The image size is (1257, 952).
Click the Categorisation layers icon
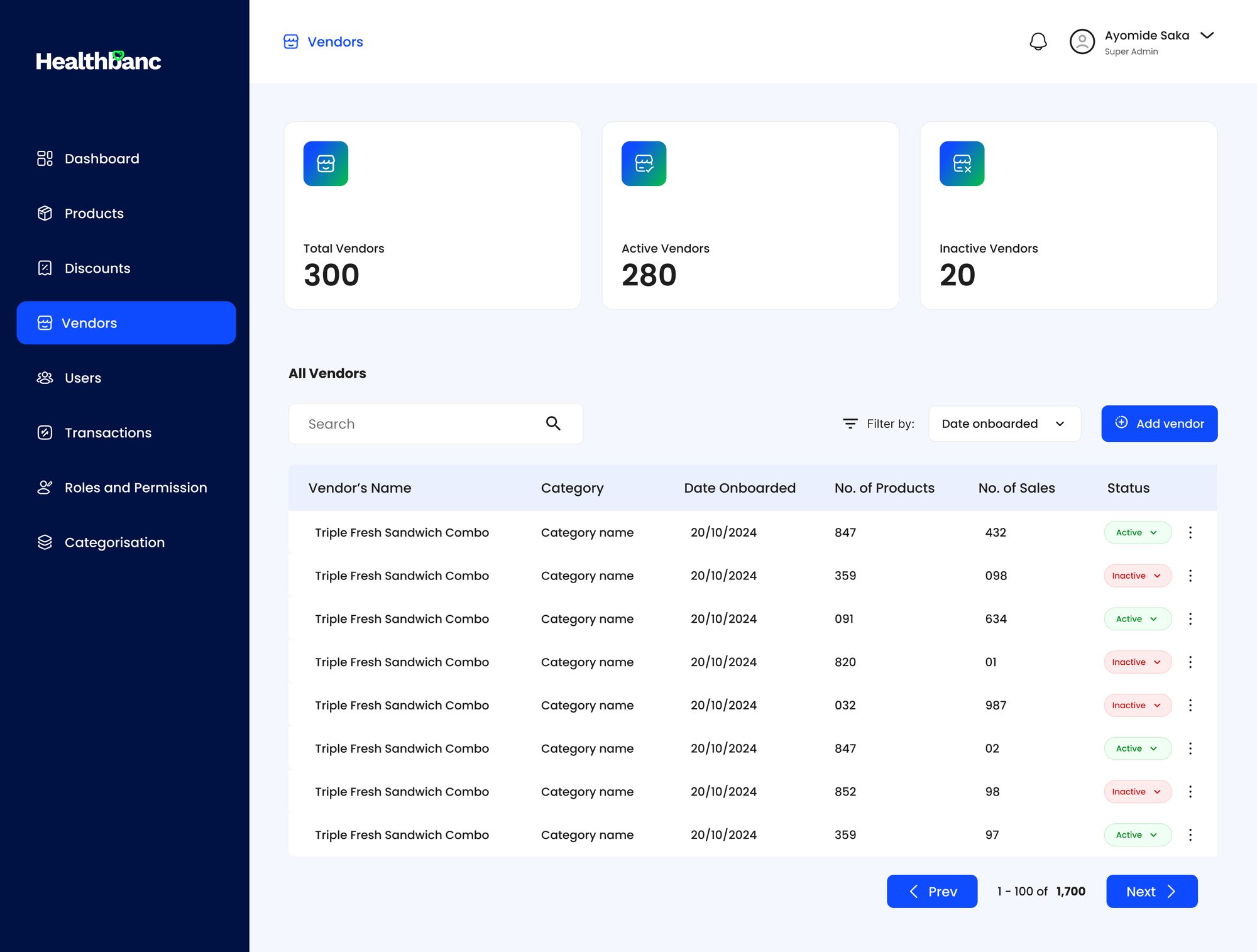(x=45, y=542)
